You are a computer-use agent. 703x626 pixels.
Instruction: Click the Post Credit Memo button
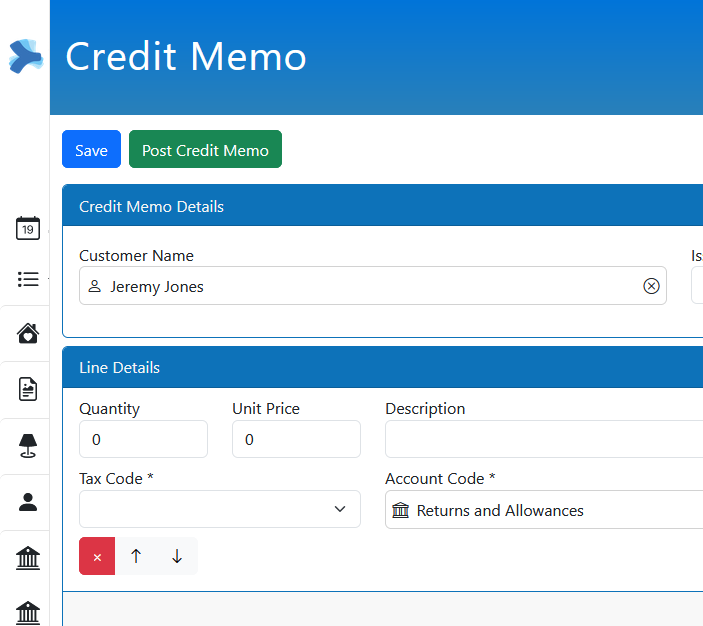coord(205,150)
